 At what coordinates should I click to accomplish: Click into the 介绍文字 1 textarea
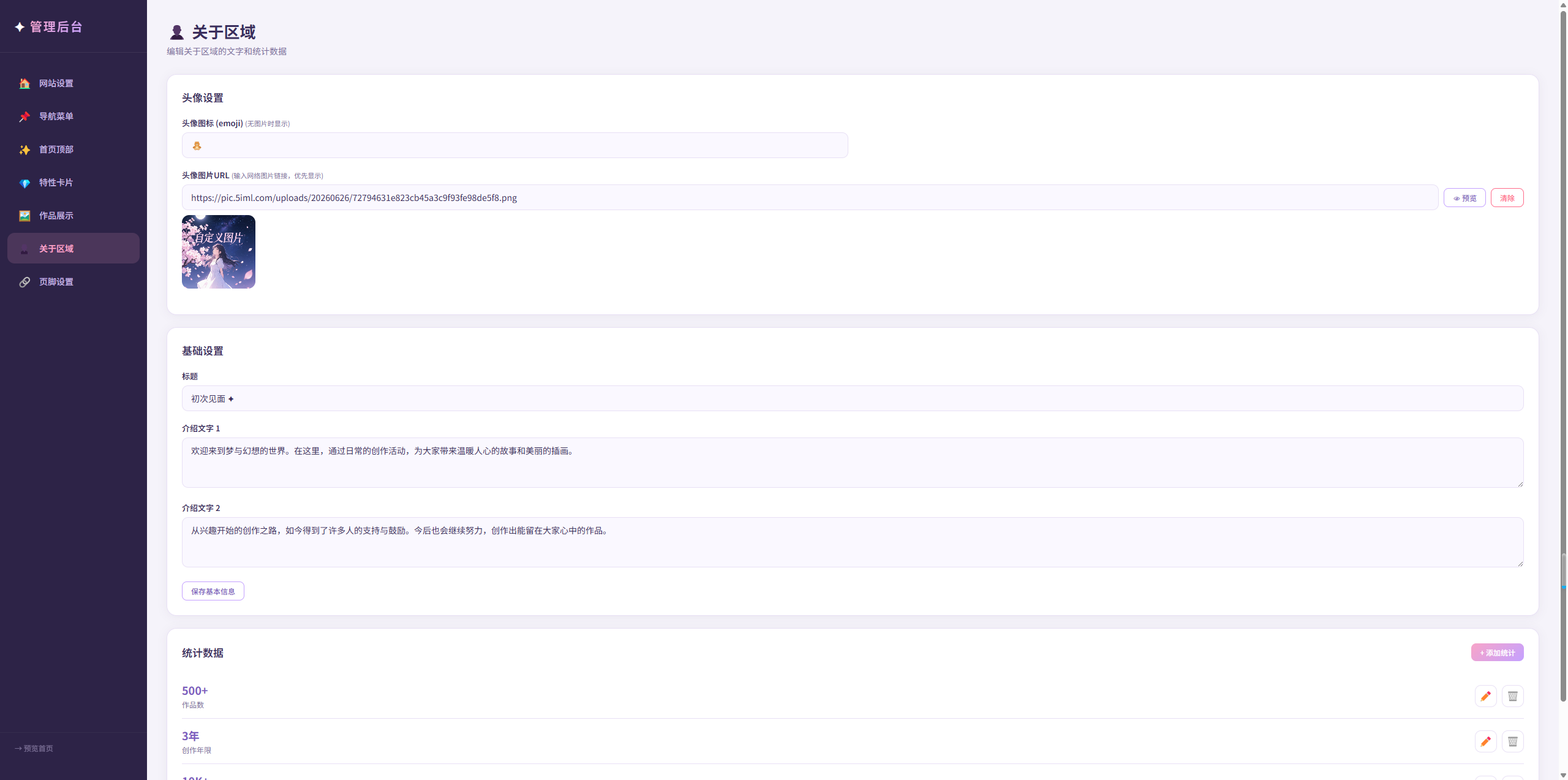pos(853,463)
